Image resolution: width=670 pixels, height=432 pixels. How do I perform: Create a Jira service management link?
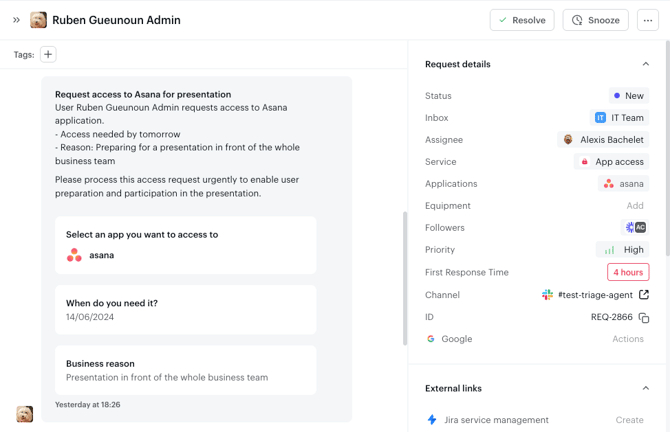pyautogui.click(x=629, y=420)
